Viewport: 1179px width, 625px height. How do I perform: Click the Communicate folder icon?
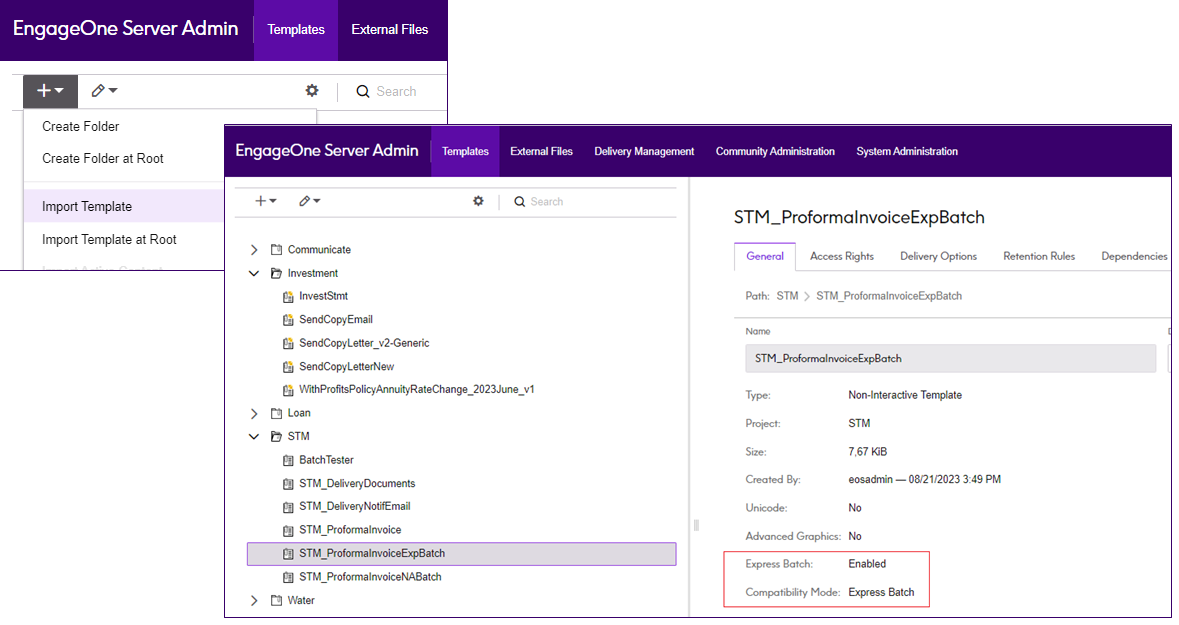[x=277, y=250]
